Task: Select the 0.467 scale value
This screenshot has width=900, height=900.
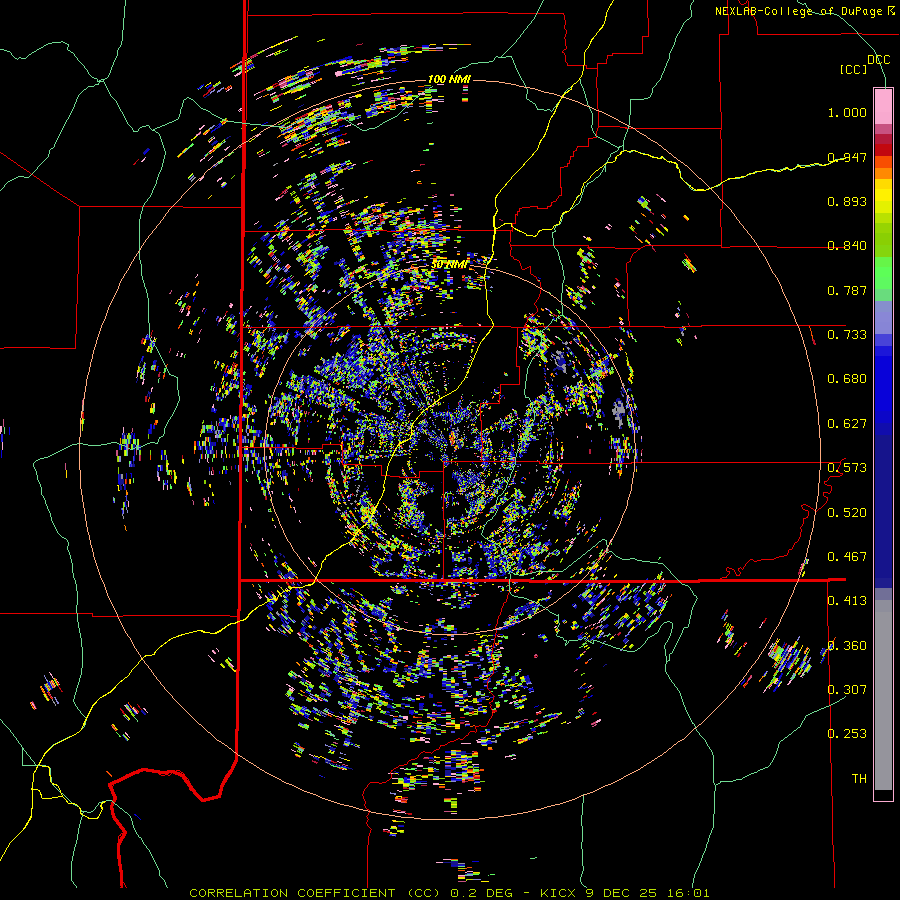Action: pyautogui.click(x=847, y=557)
